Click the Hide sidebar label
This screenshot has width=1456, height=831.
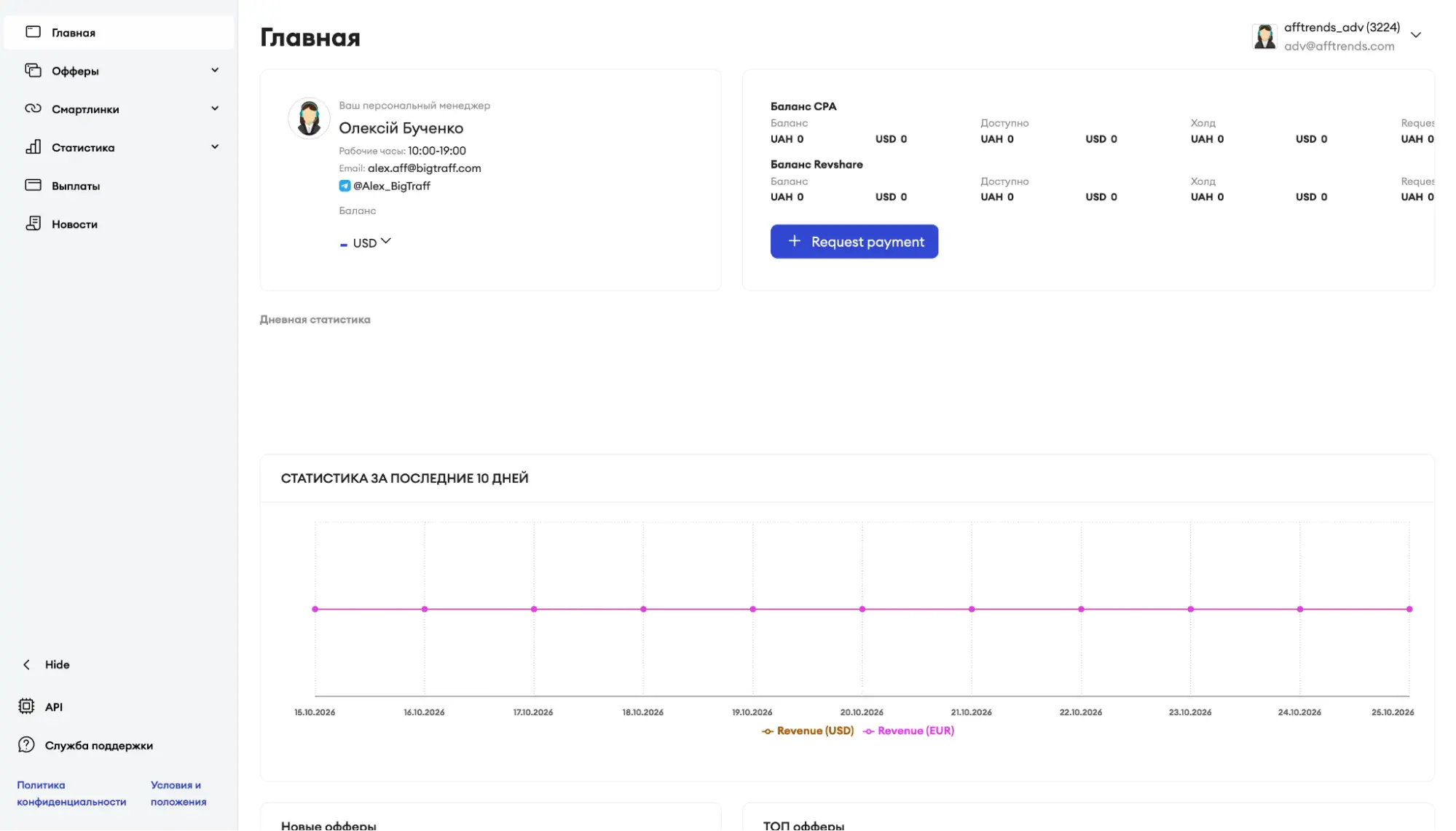tap(58, 665)
